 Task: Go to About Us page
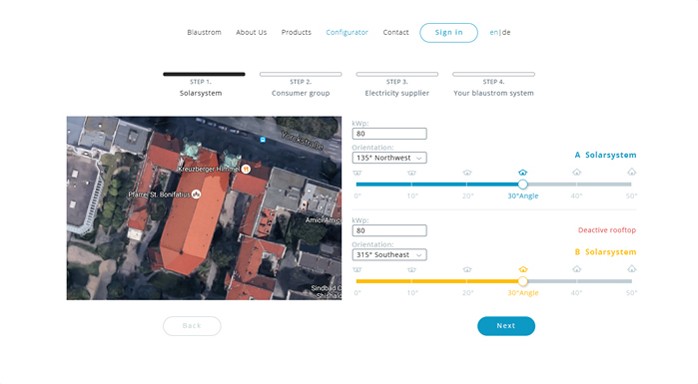(x=251, y=32)
